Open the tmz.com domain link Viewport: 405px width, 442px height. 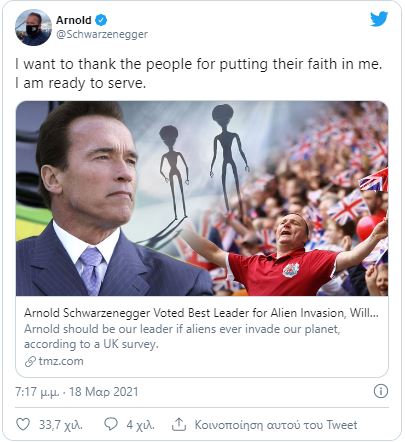point(61,361)
